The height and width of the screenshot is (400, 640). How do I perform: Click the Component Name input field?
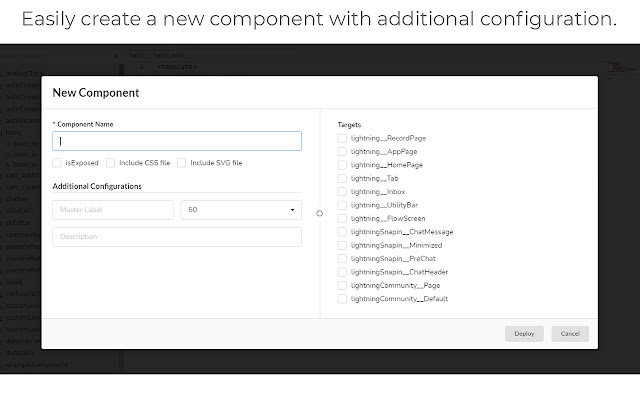coord(177,141)
